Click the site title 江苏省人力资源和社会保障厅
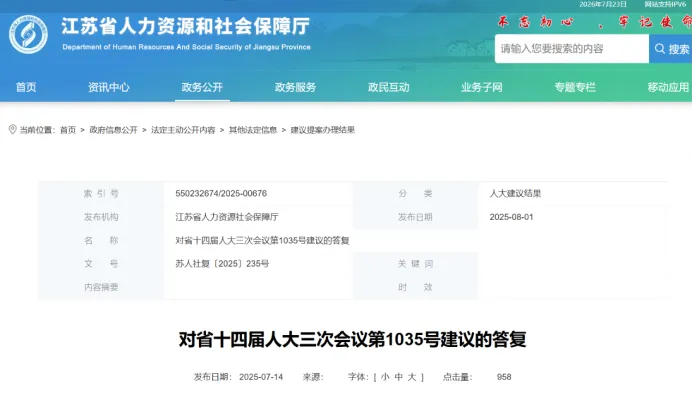Image resolution: width=693 pixels, height=395 pixels. [186, 26]
